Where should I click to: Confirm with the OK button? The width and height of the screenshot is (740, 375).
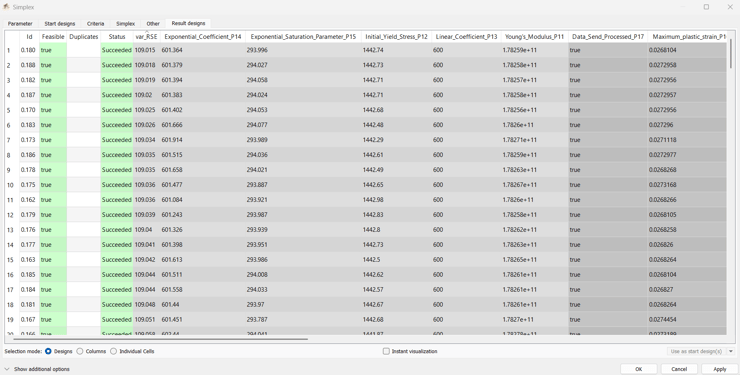coord(639,369)
